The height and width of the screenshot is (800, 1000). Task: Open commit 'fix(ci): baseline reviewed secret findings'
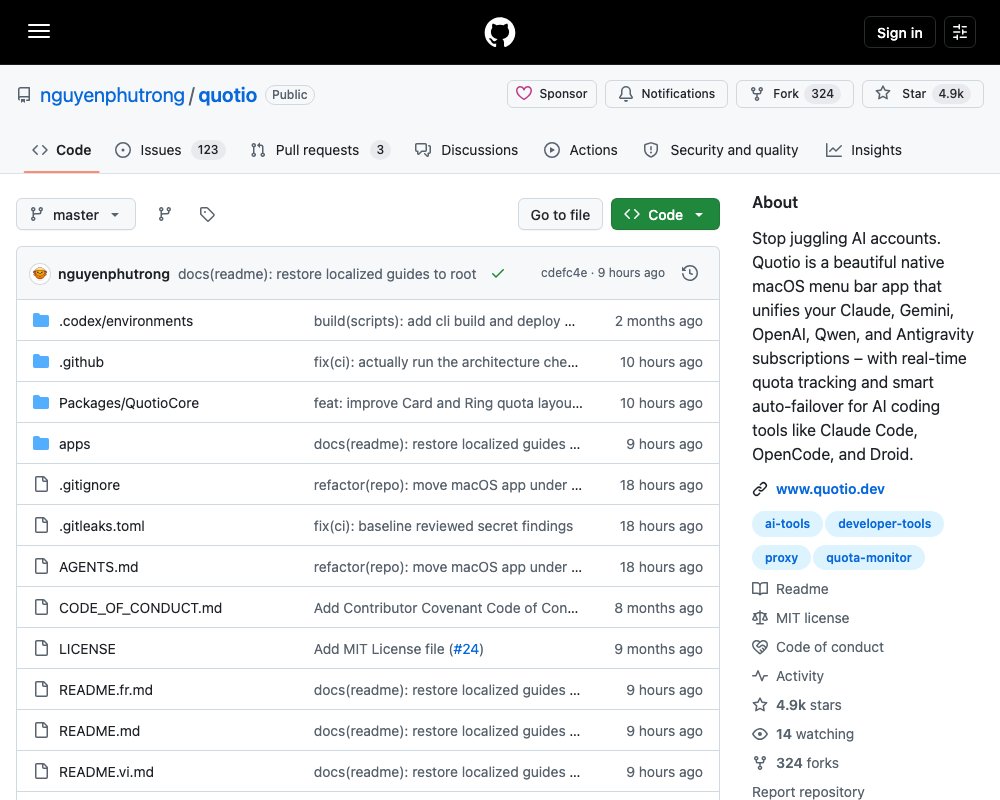coord(443,526)
